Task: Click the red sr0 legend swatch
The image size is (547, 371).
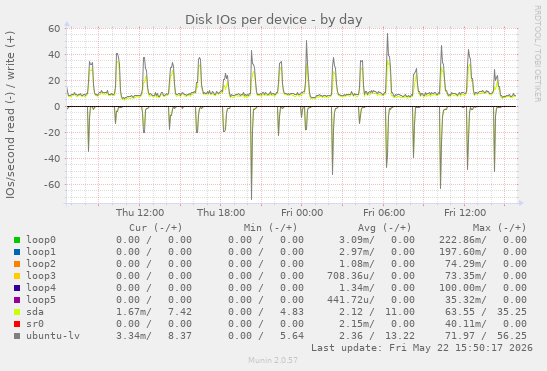Action: [17, 324]
